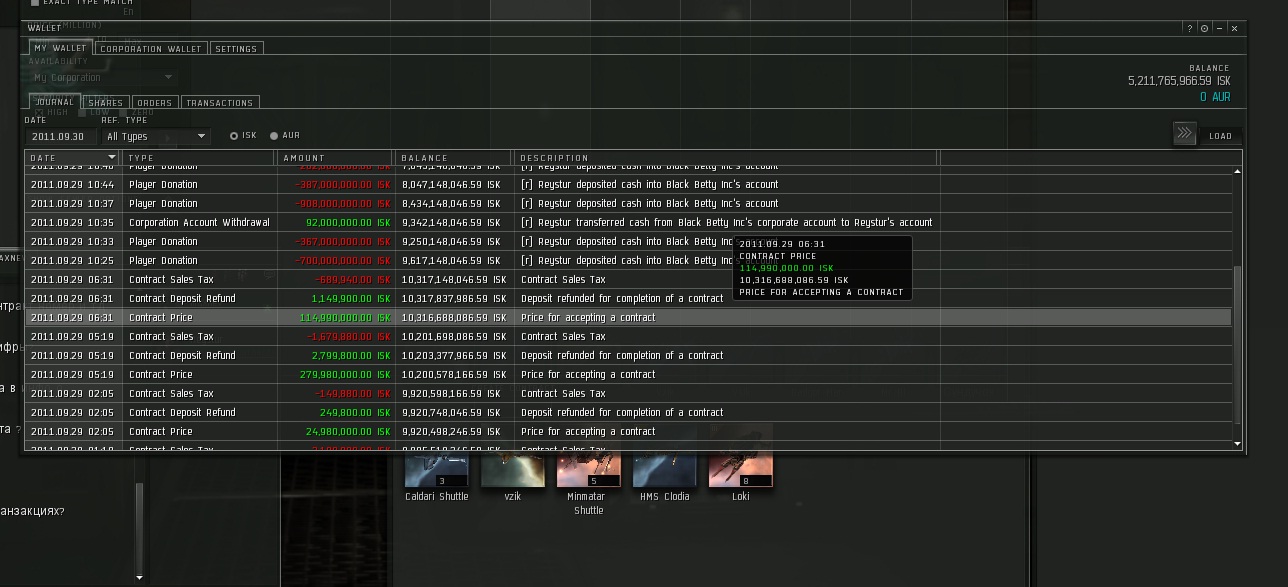Open the Orders tab
Screen dimensions: 1288x587
tap(155, 102)
